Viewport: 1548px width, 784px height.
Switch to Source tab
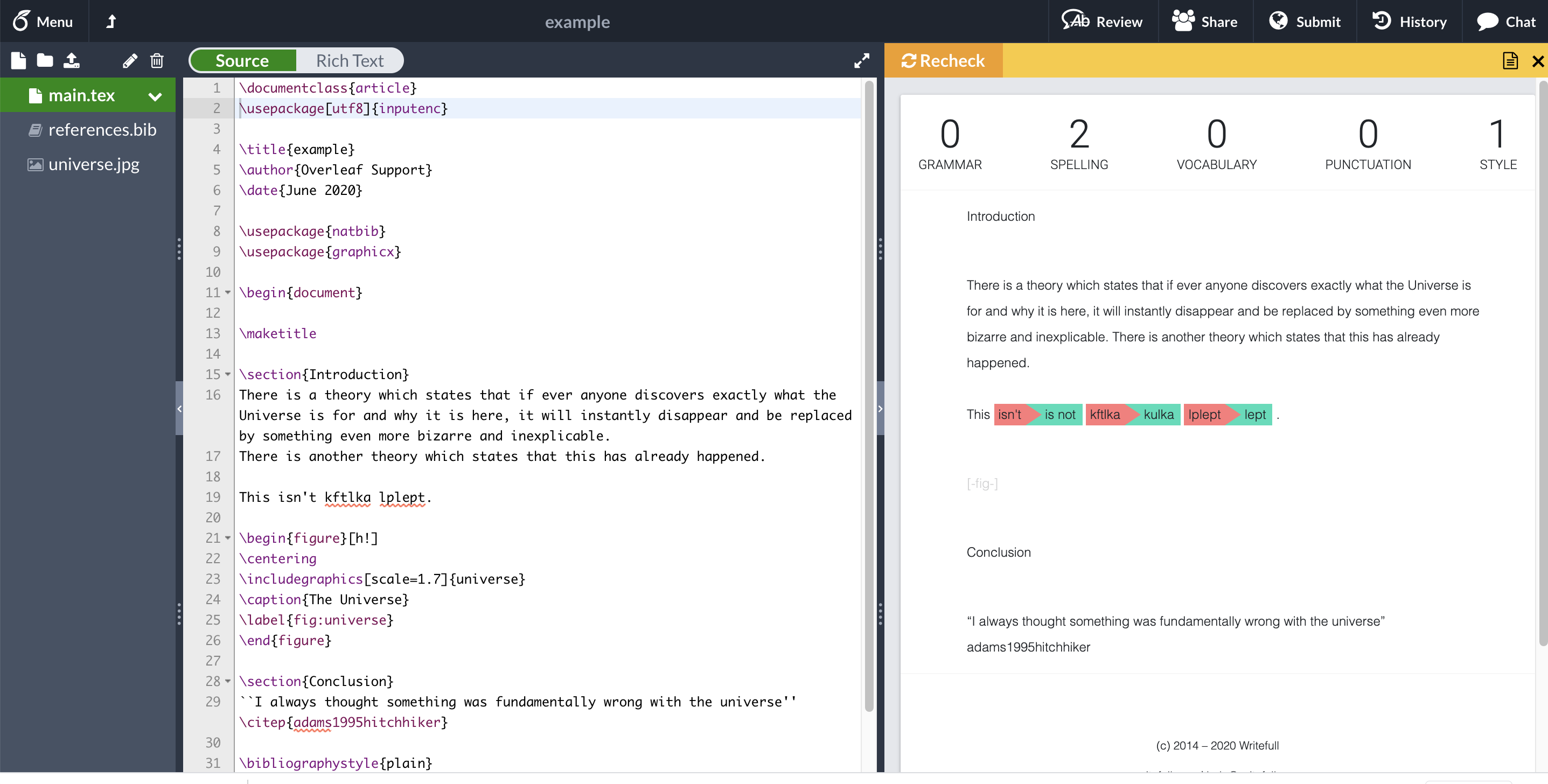click(x=242, y=60)
